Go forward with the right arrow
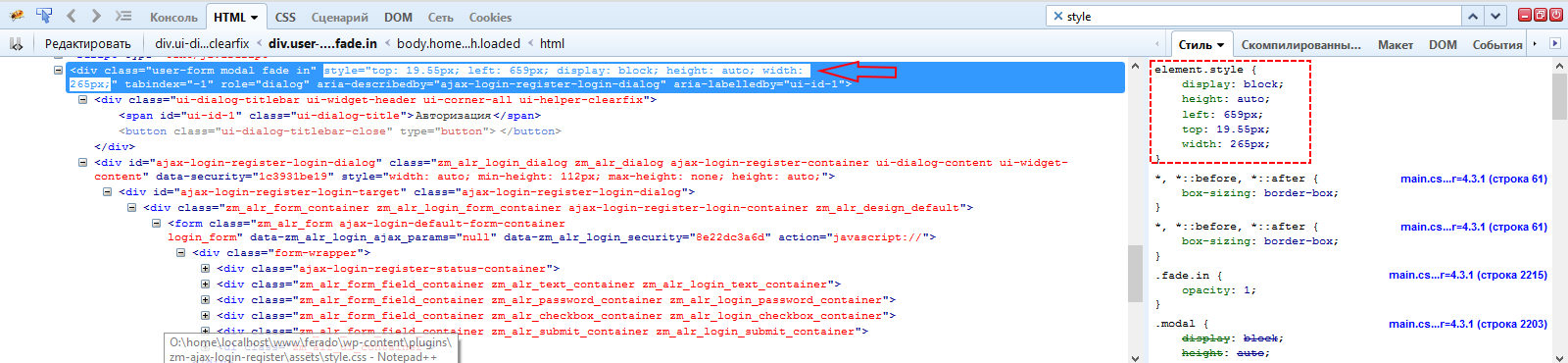The height and width of the screenshot is (363, 1568). tap(96, 16)
